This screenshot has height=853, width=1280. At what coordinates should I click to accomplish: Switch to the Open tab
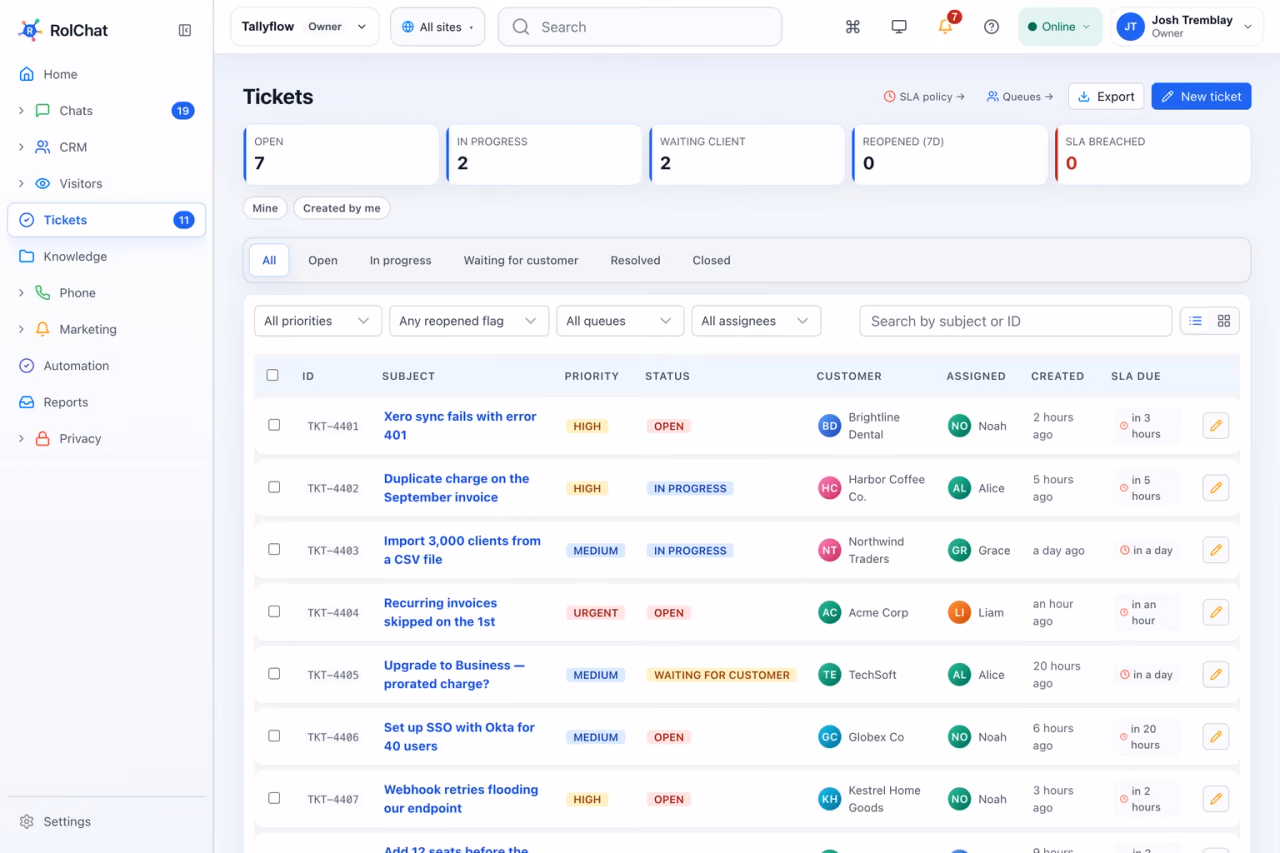(323, 260)
